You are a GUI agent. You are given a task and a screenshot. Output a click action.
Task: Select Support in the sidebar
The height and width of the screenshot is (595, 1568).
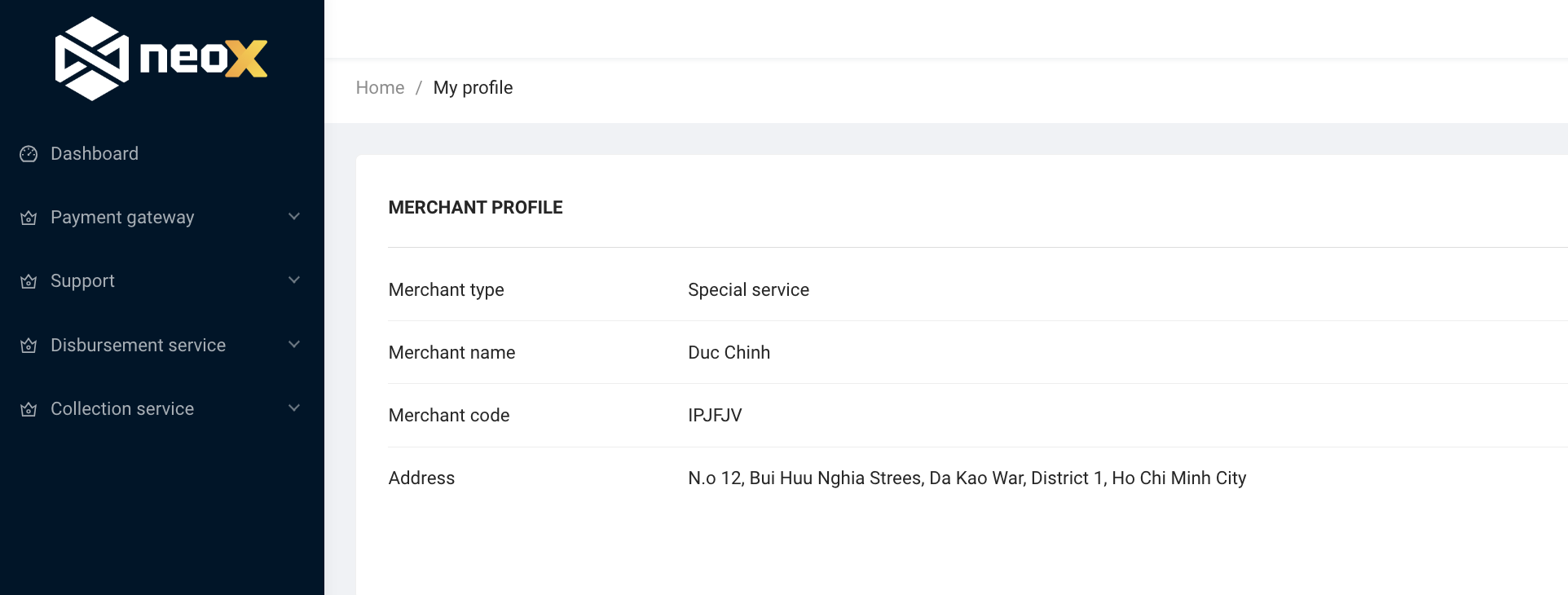(82, 281)
